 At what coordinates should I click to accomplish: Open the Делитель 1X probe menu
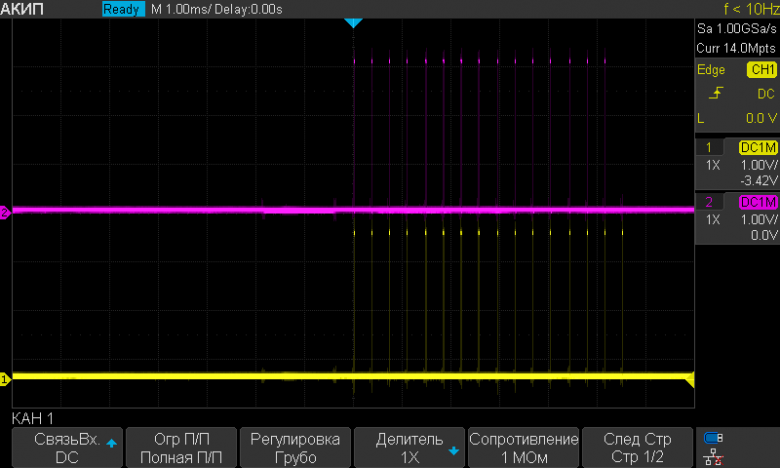[x=409, y=448]
